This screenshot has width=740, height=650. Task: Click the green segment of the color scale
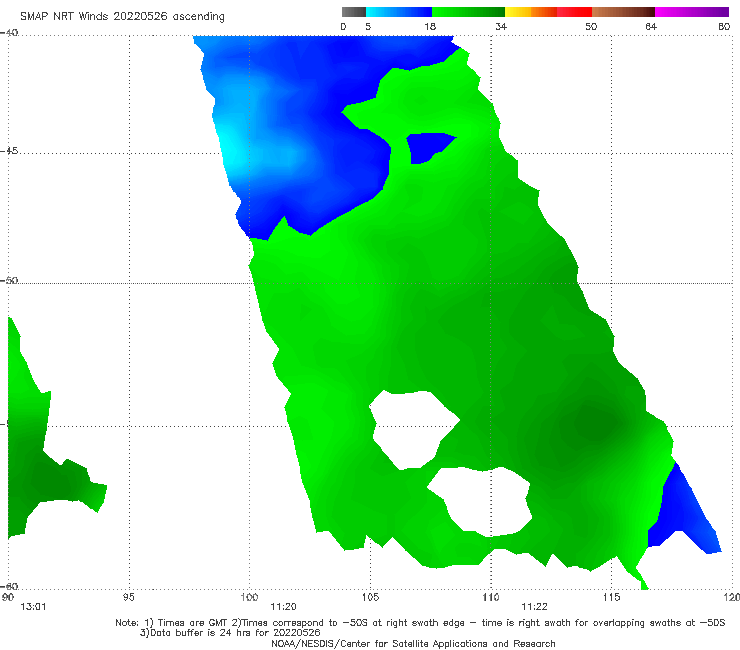pos(468,12)
